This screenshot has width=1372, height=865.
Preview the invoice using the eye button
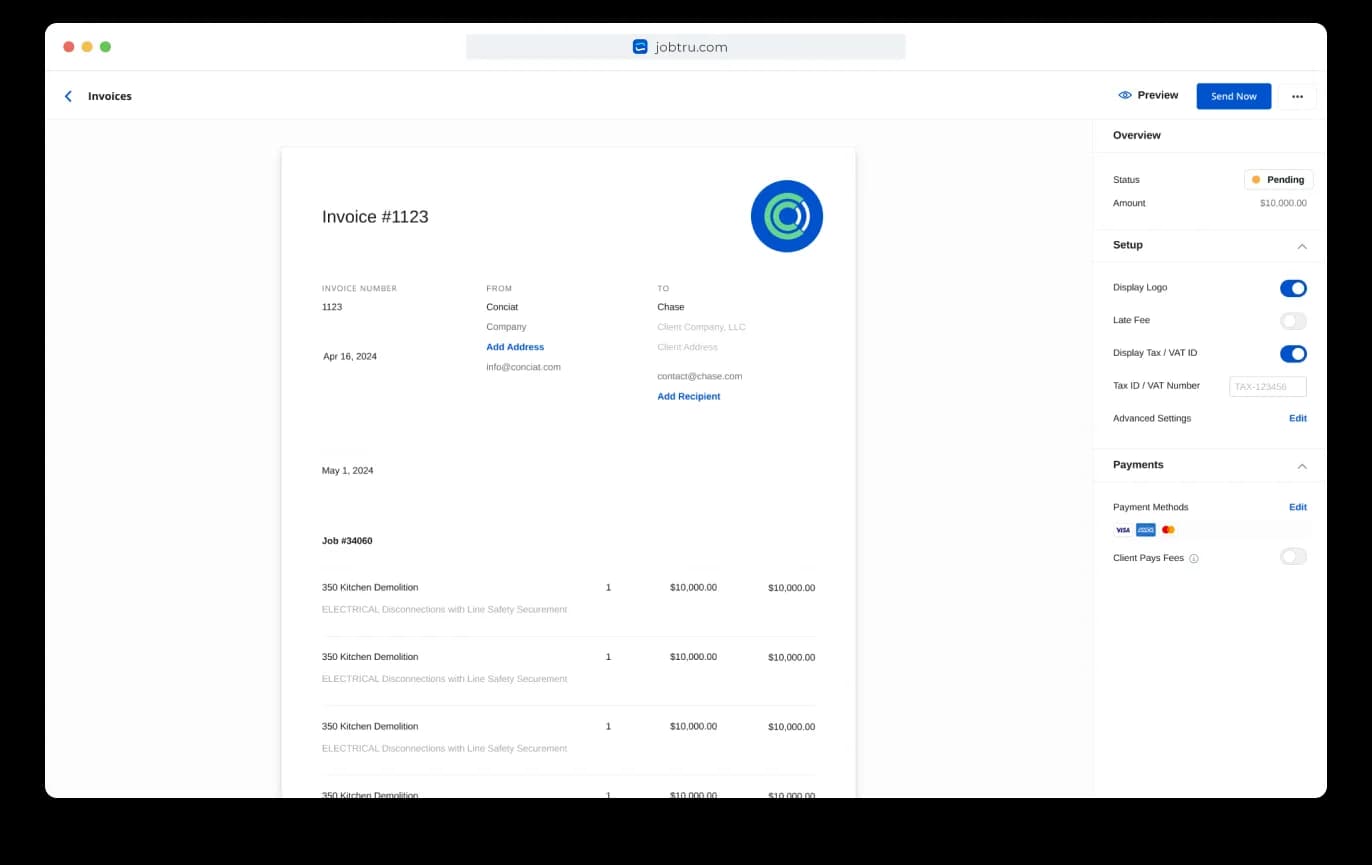point(1148,96)
